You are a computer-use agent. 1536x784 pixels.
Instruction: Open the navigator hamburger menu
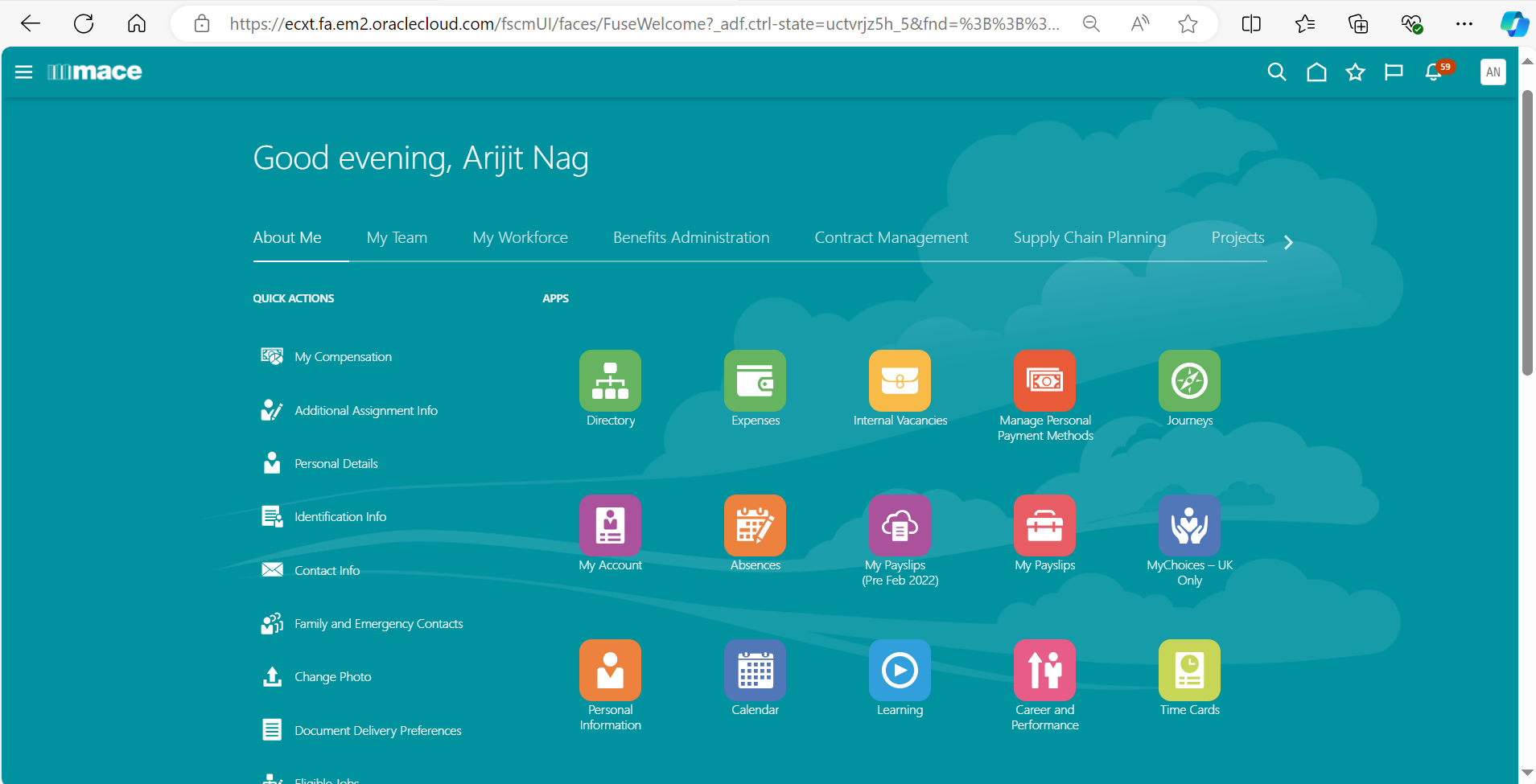(x=24, y=72)
